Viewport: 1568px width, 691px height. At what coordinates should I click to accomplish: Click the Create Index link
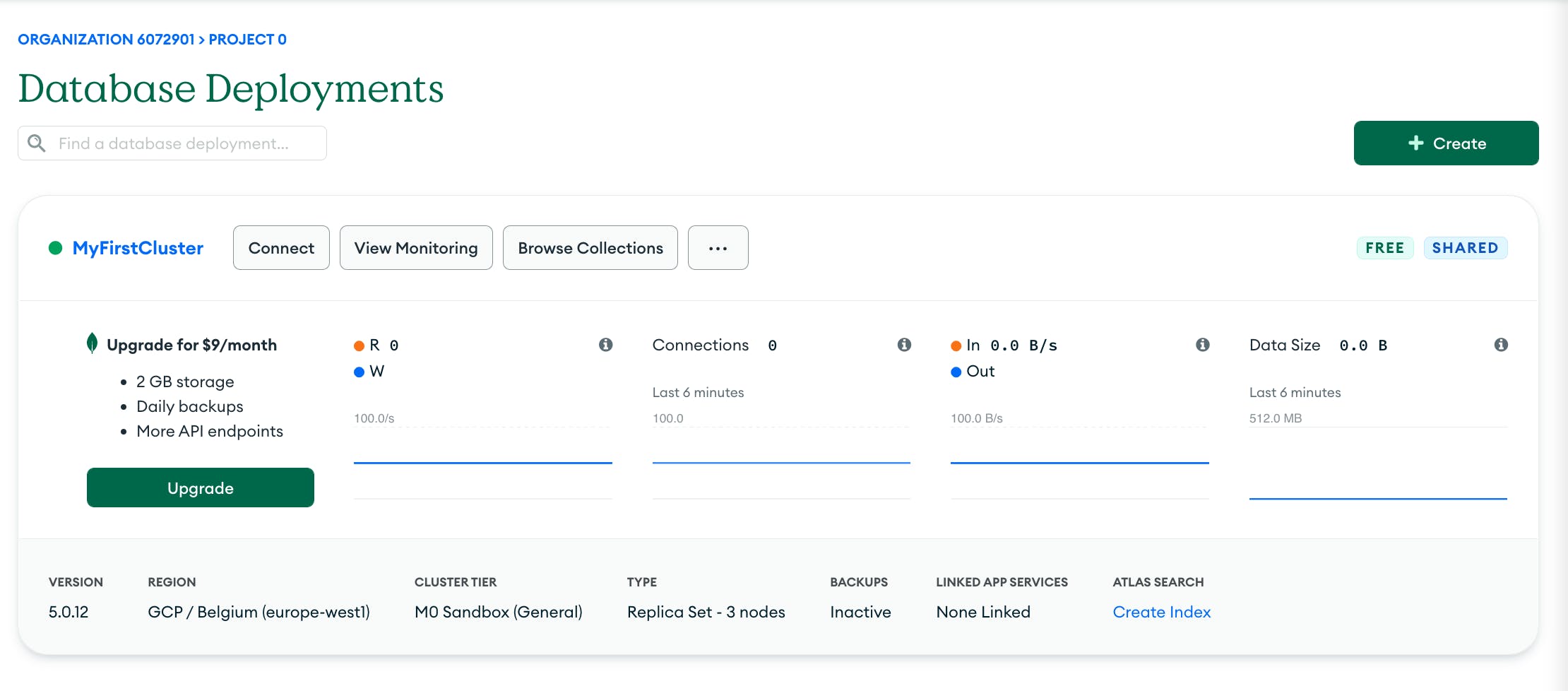pos(1161,612)
